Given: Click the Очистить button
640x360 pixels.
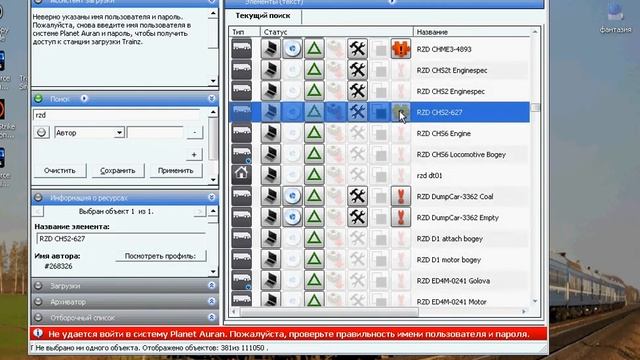Looking at the screenshot, I should tap(60, 171).
